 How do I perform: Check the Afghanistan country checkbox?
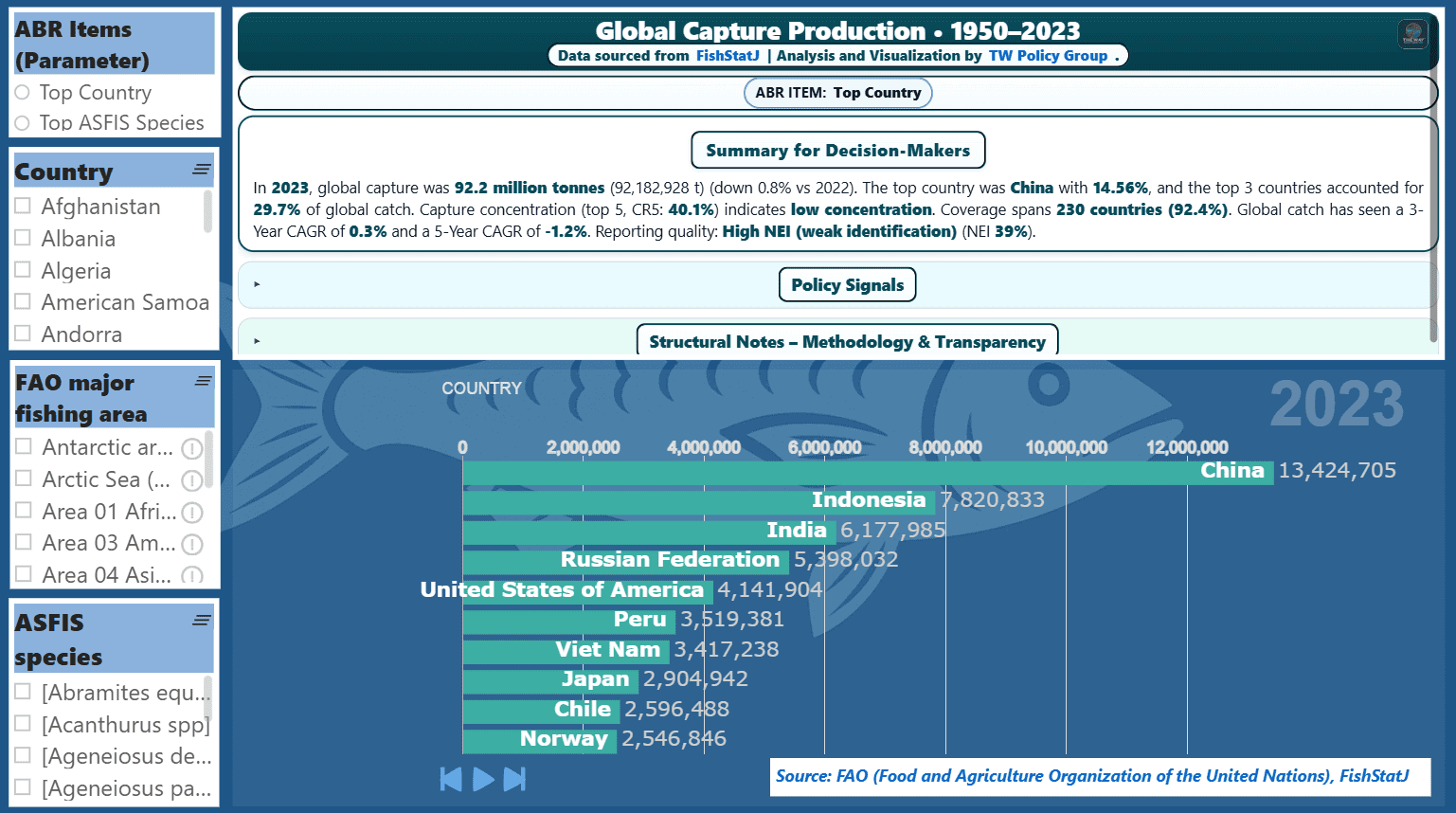[24, 207]
